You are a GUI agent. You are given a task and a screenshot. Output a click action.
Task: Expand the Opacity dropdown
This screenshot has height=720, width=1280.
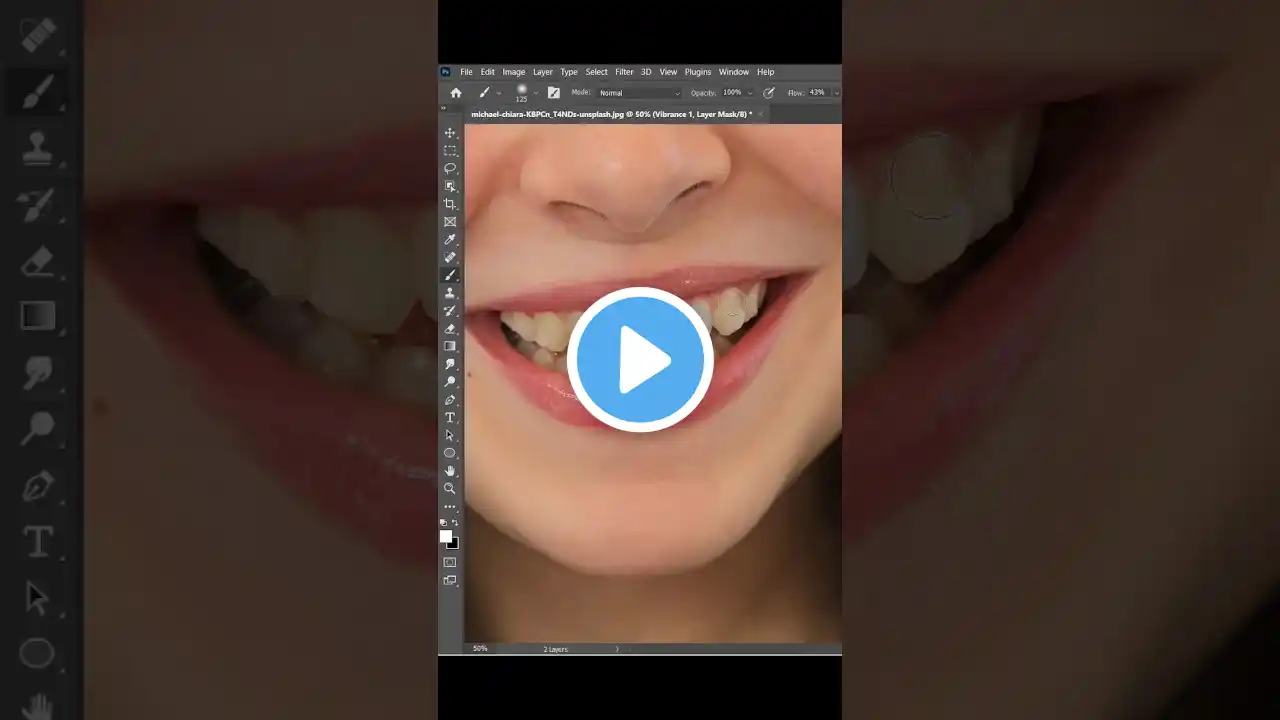click(749, 92)
